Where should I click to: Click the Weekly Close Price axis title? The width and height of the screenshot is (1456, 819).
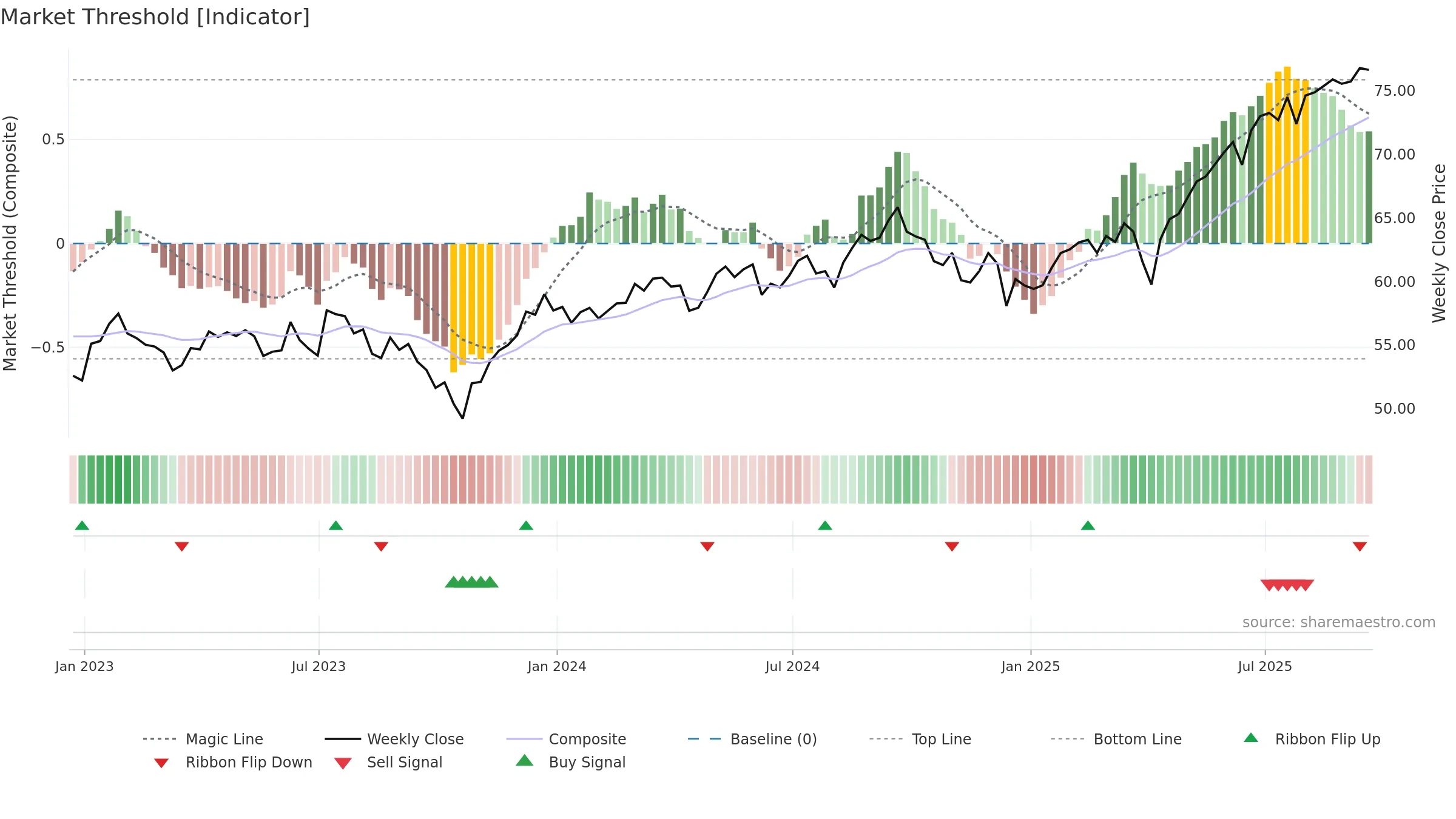click(1439, 243)
